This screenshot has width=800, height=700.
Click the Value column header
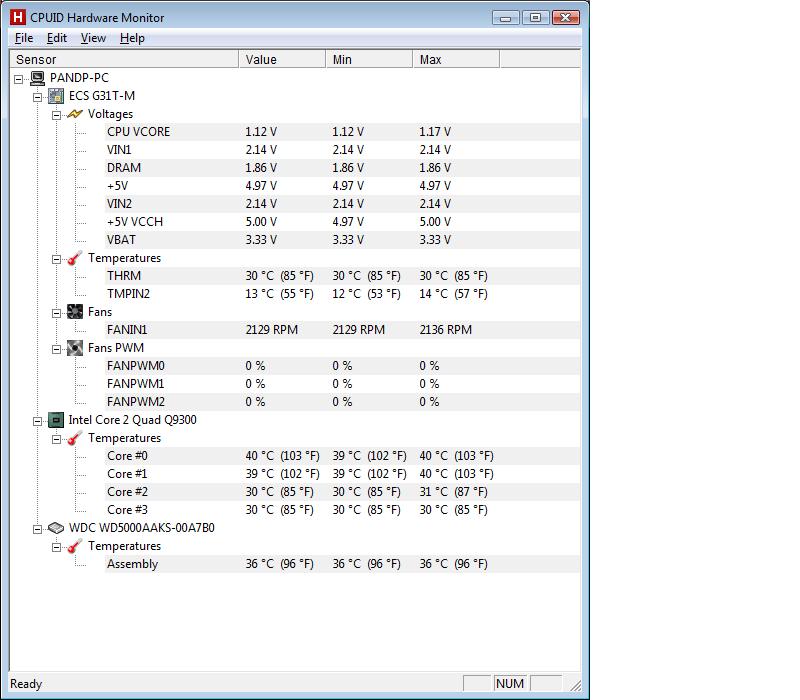click(282, 60)
